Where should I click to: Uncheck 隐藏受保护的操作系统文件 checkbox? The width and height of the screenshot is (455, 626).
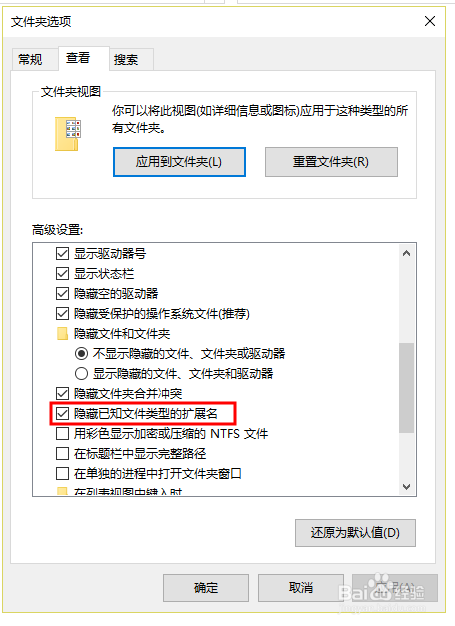pos(62,313)
